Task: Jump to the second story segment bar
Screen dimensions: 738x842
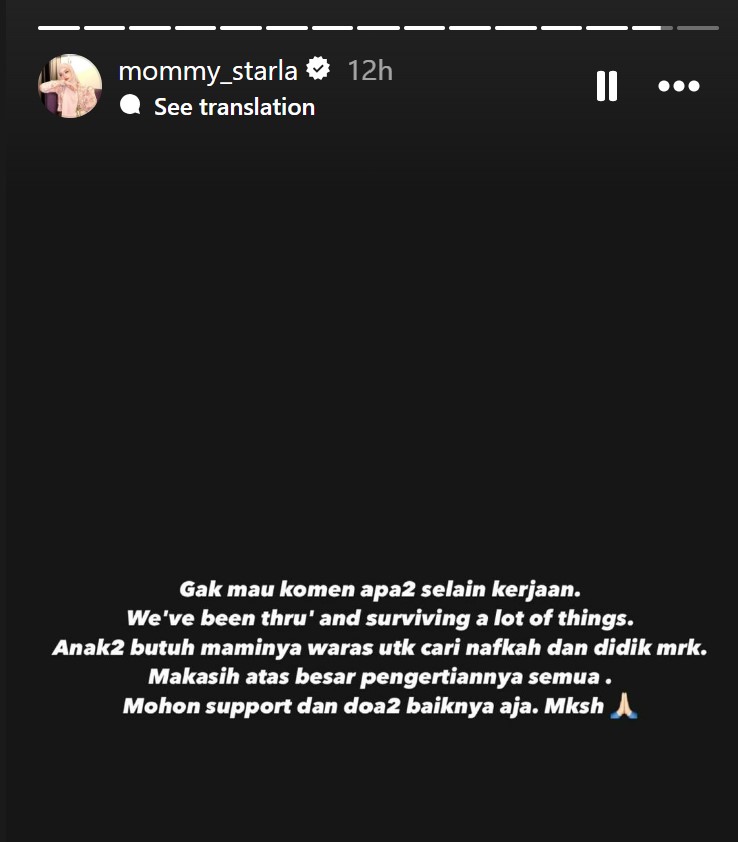Action: click(104, 27)
